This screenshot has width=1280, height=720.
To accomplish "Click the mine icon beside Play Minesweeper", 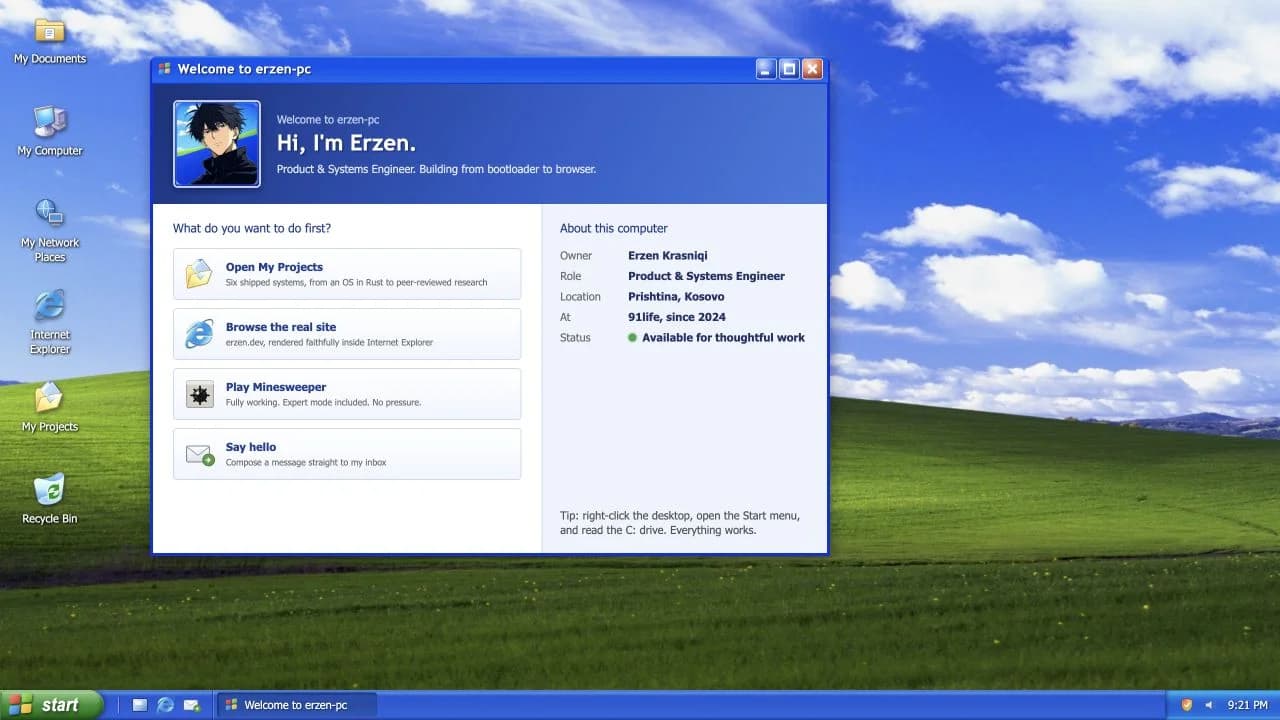I will coord(199,394).
